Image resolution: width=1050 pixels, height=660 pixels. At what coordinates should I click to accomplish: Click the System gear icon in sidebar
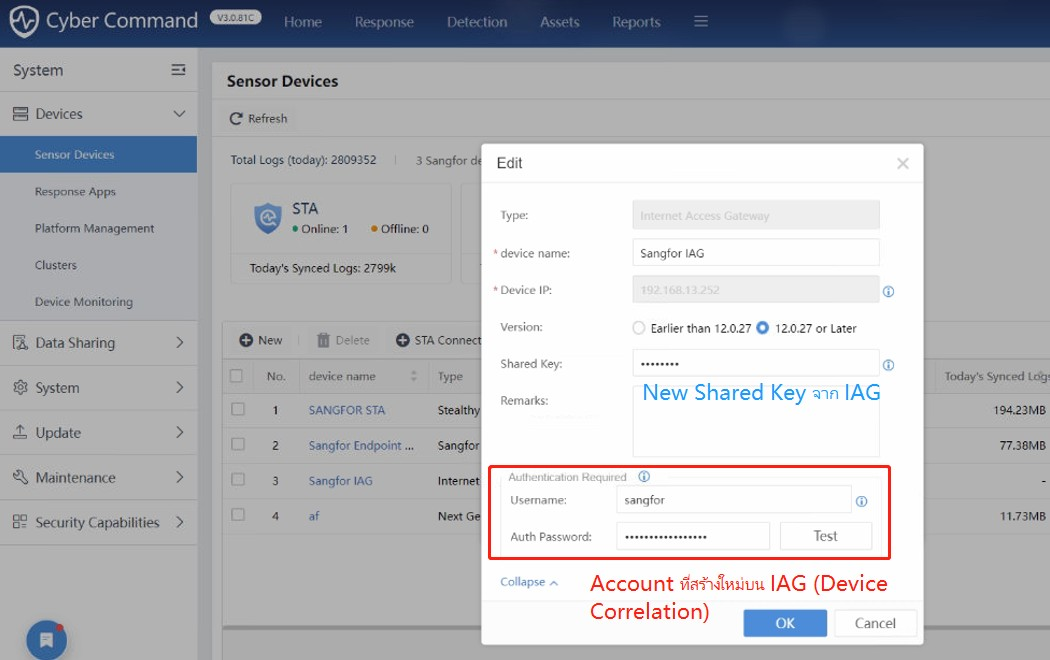pyautogui.click(x=21, y=388)
